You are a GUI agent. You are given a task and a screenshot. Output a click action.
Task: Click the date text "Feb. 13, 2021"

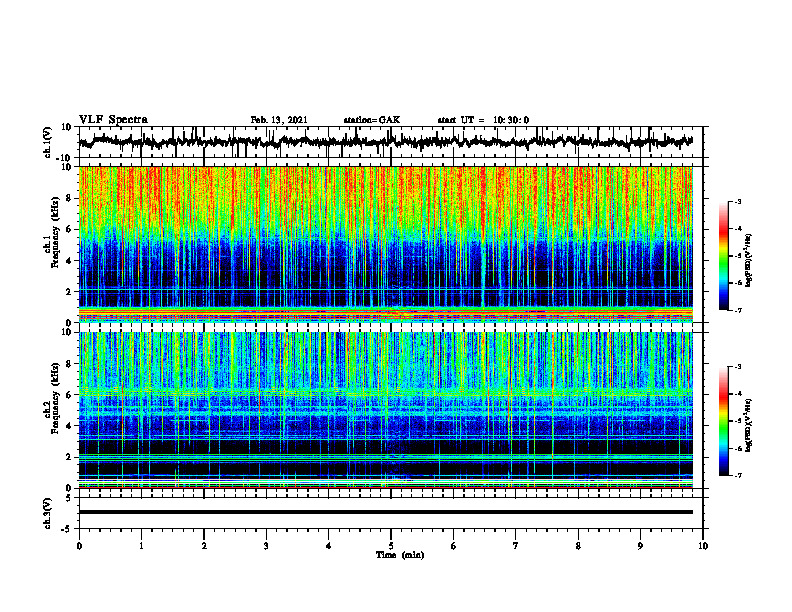[279, 120]
